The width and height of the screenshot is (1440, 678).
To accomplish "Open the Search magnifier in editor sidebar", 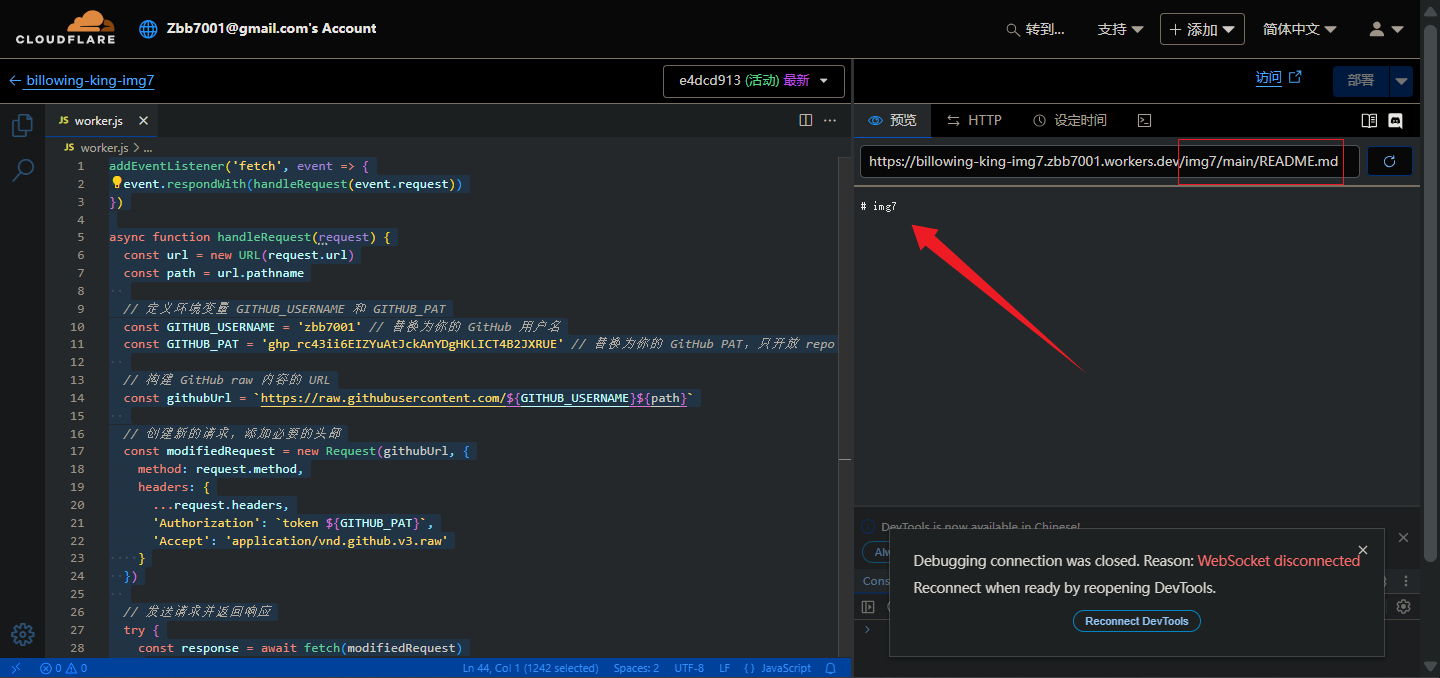I will point(22,170).
